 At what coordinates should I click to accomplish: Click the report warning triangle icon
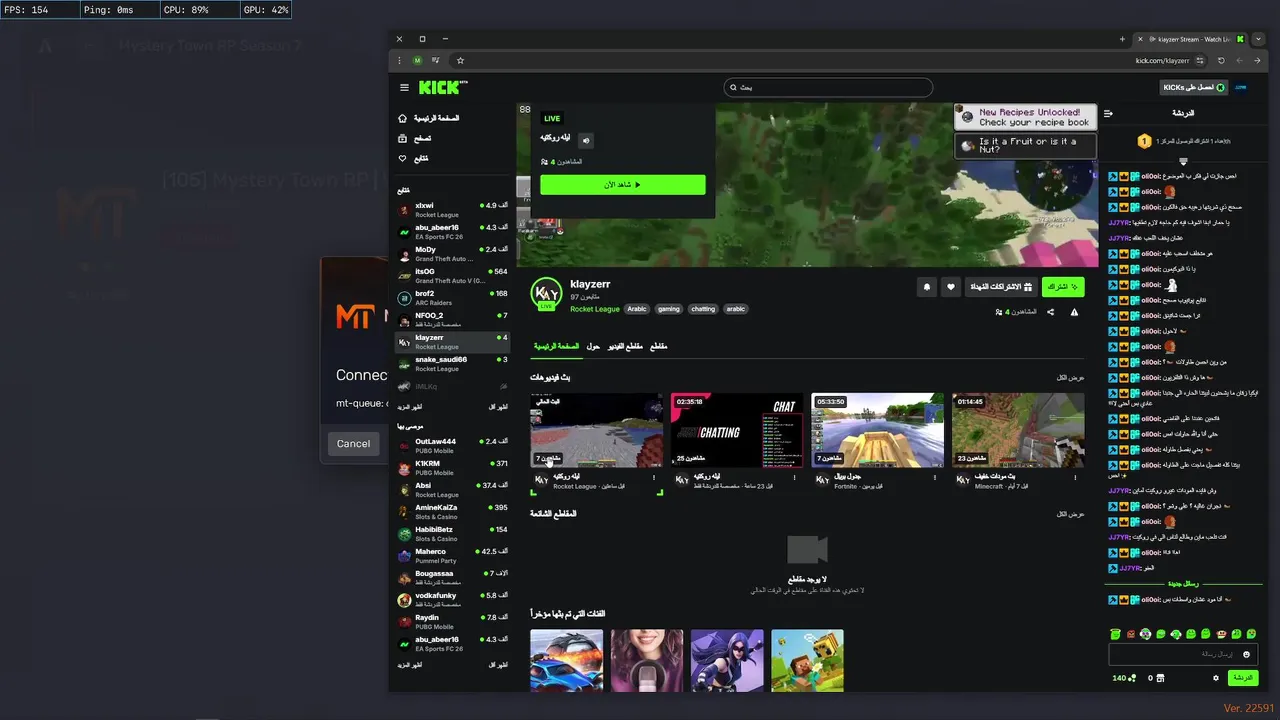[1074, 312]
